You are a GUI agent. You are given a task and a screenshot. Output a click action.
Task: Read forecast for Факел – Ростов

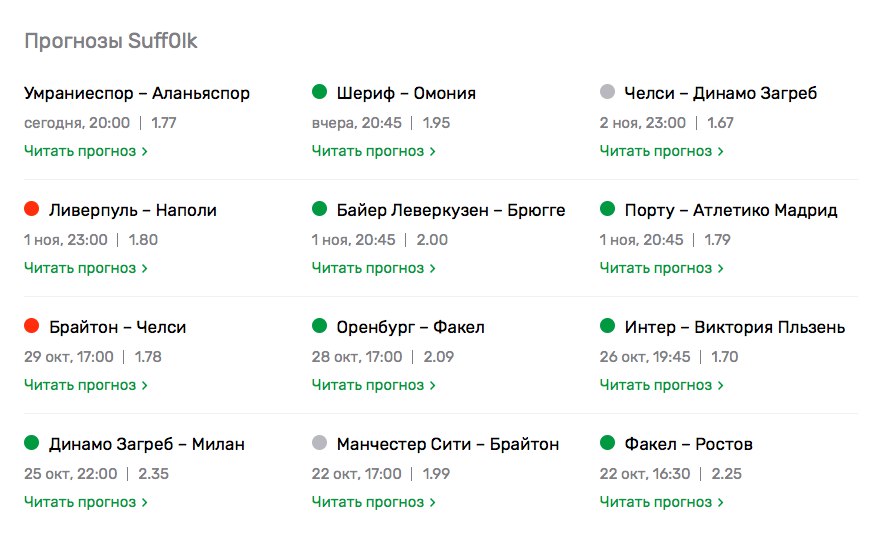point(662,502)
